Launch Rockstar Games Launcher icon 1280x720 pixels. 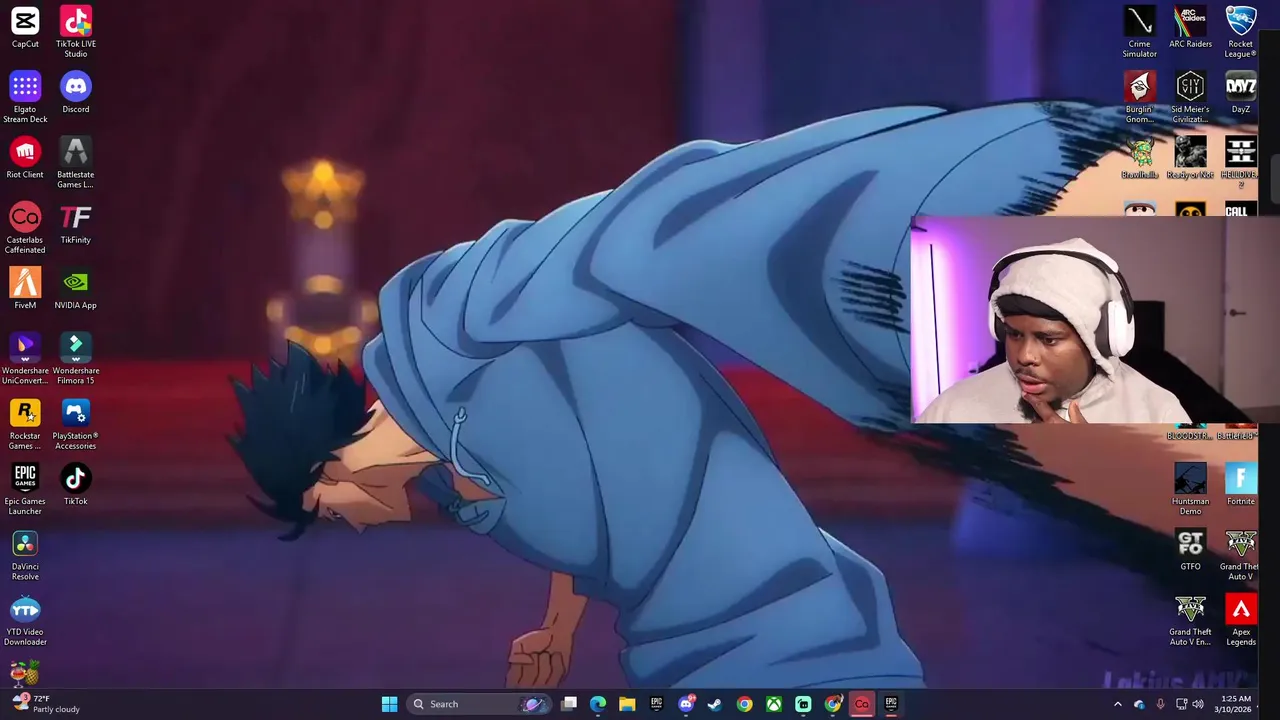click(x=25, y=423)
